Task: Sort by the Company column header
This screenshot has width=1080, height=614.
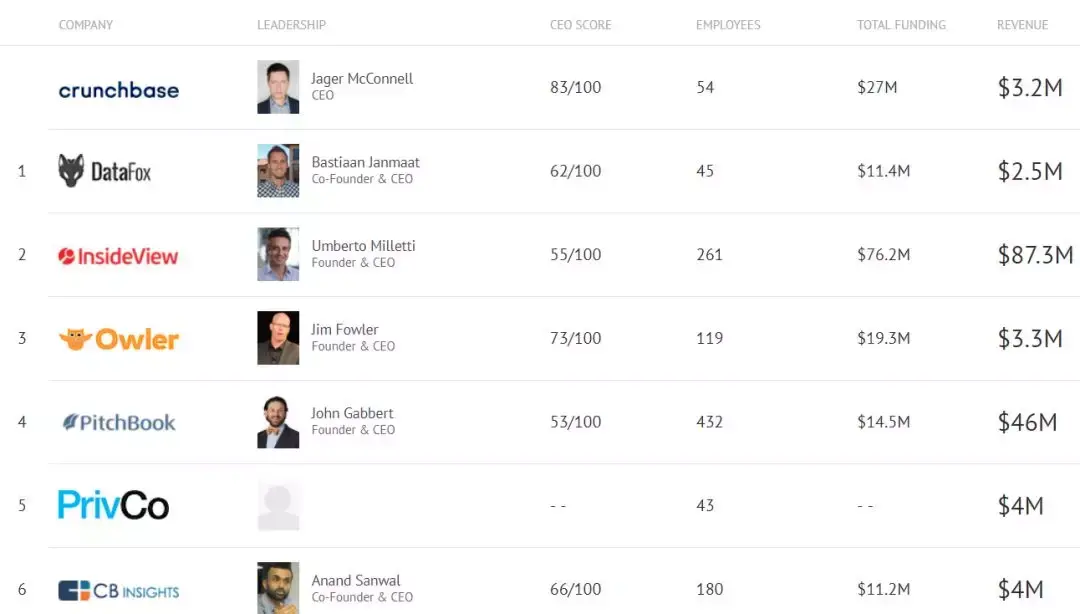Action: pos(86,25)
